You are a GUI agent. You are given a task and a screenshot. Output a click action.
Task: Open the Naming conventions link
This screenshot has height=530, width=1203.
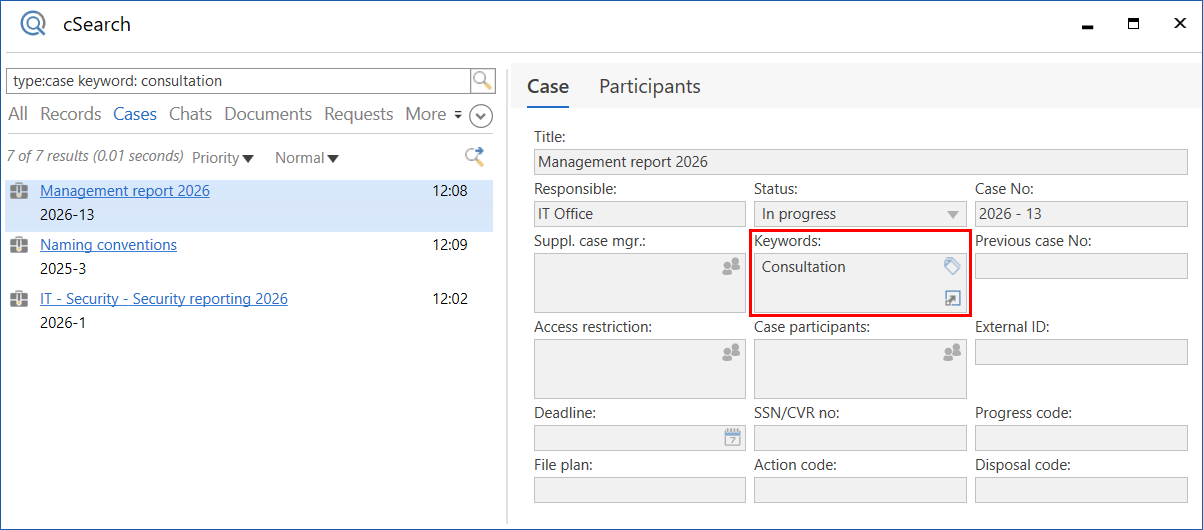click(108, 244)
